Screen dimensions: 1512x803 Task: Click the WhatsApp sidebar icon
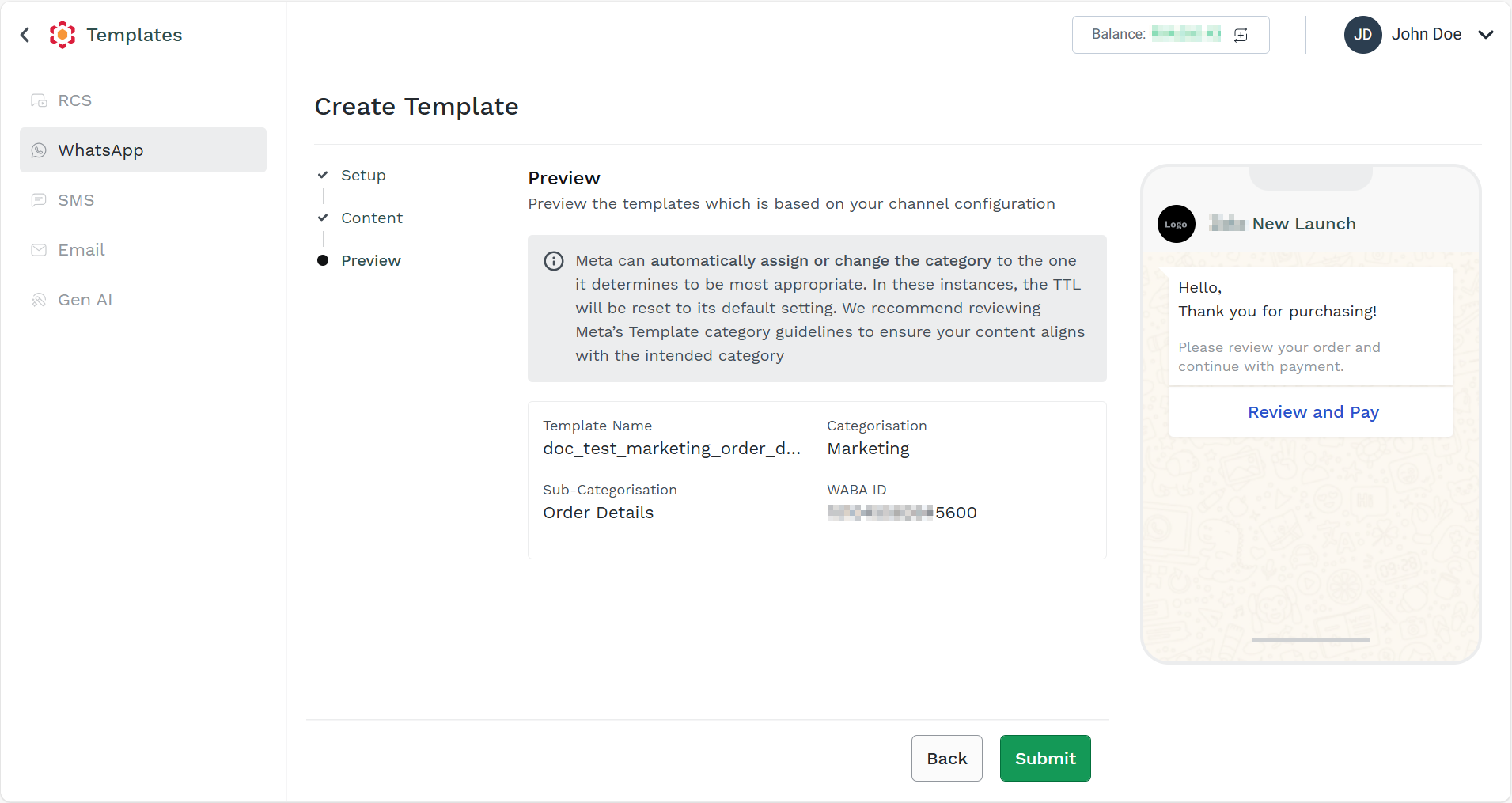(39, 150)
